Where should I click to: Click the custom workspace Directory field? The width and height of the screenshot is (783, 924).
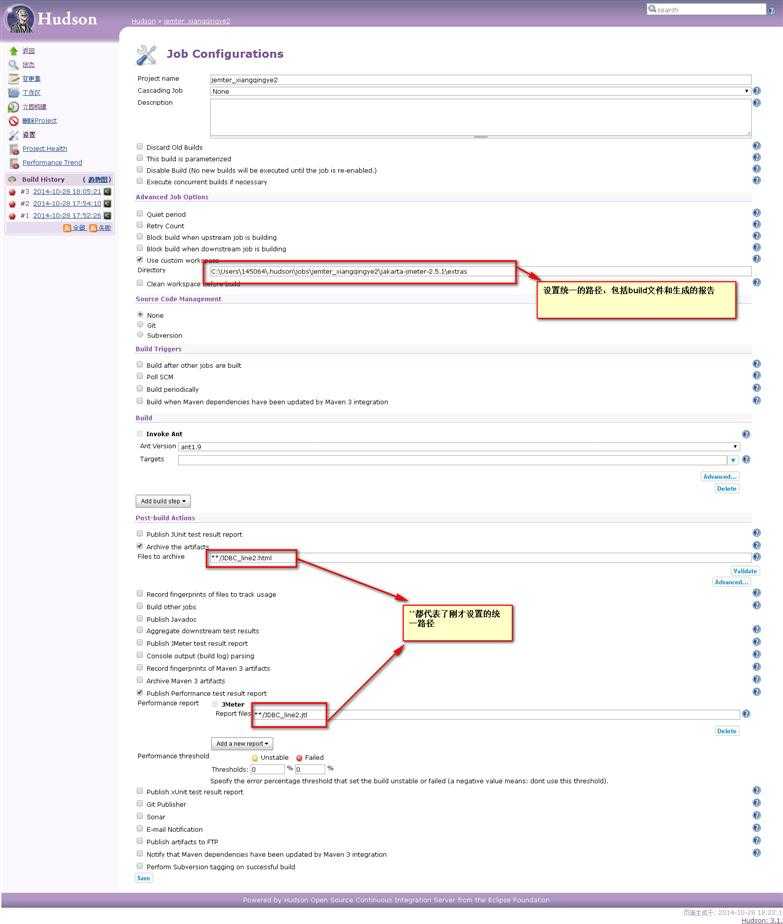[480, 271]
